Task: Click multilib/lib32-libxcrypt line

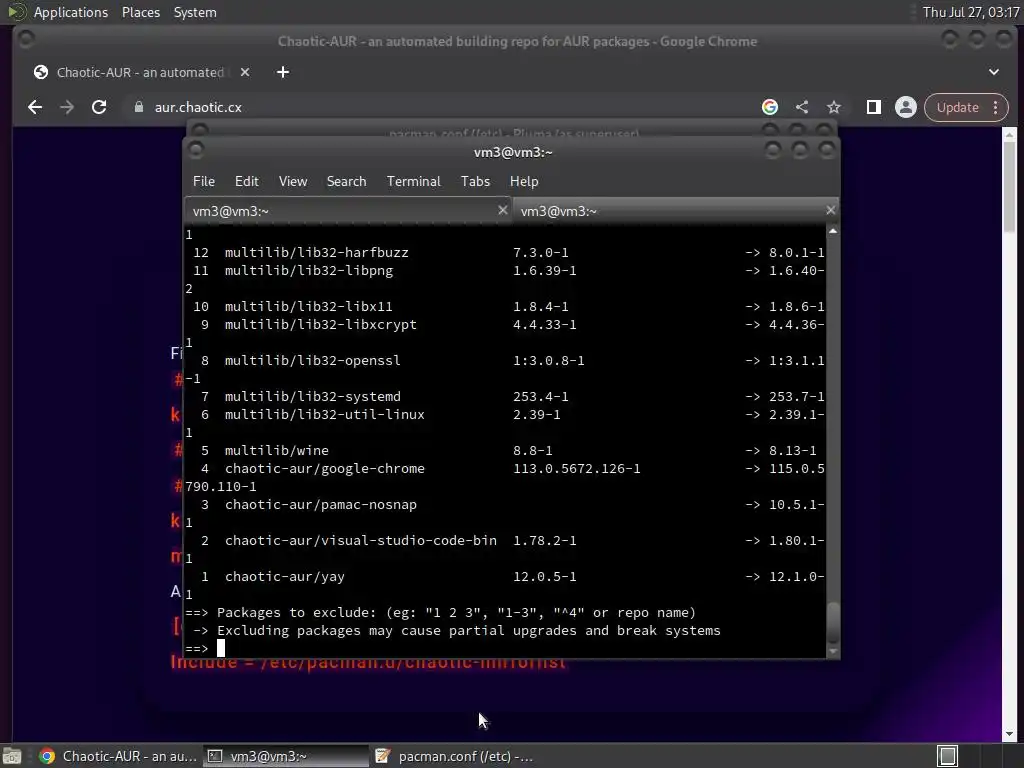Action: pos(505,325)
